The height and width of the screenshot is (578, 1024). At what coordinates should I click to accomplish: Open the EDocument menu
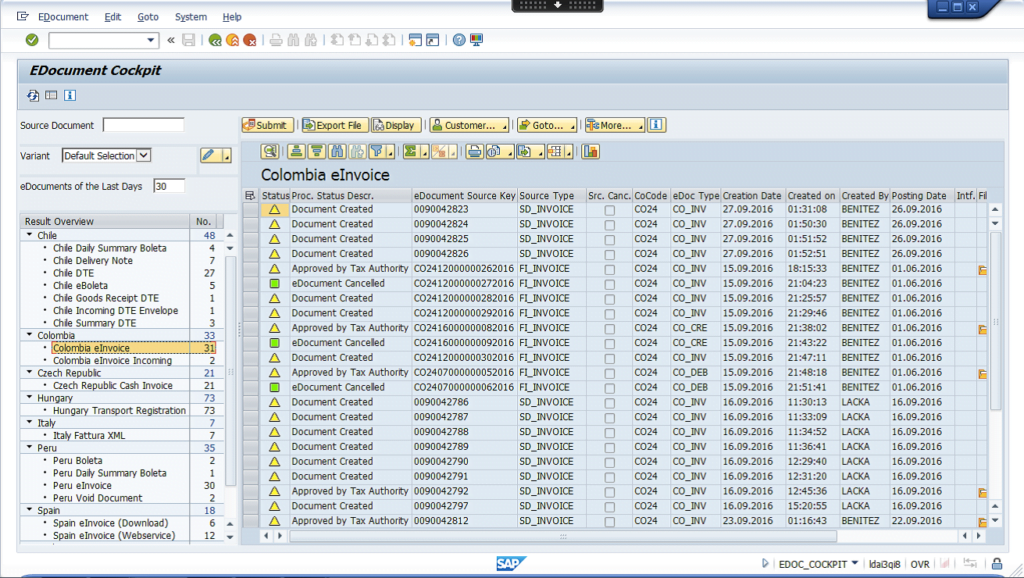pos(63,17)
